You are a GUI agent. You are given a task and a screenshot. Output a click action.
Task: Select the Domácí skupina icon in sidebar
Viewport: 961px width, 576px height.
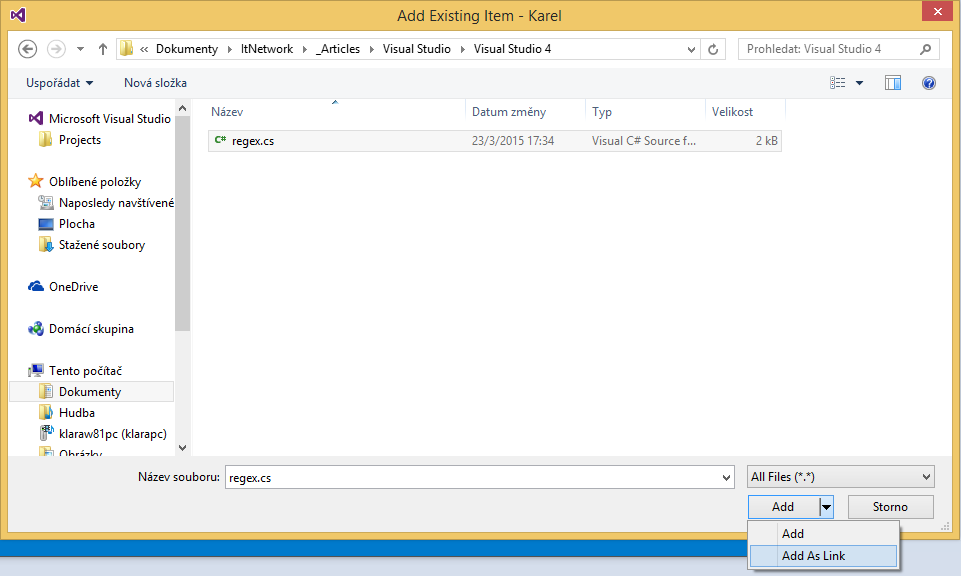click(37, 328)
